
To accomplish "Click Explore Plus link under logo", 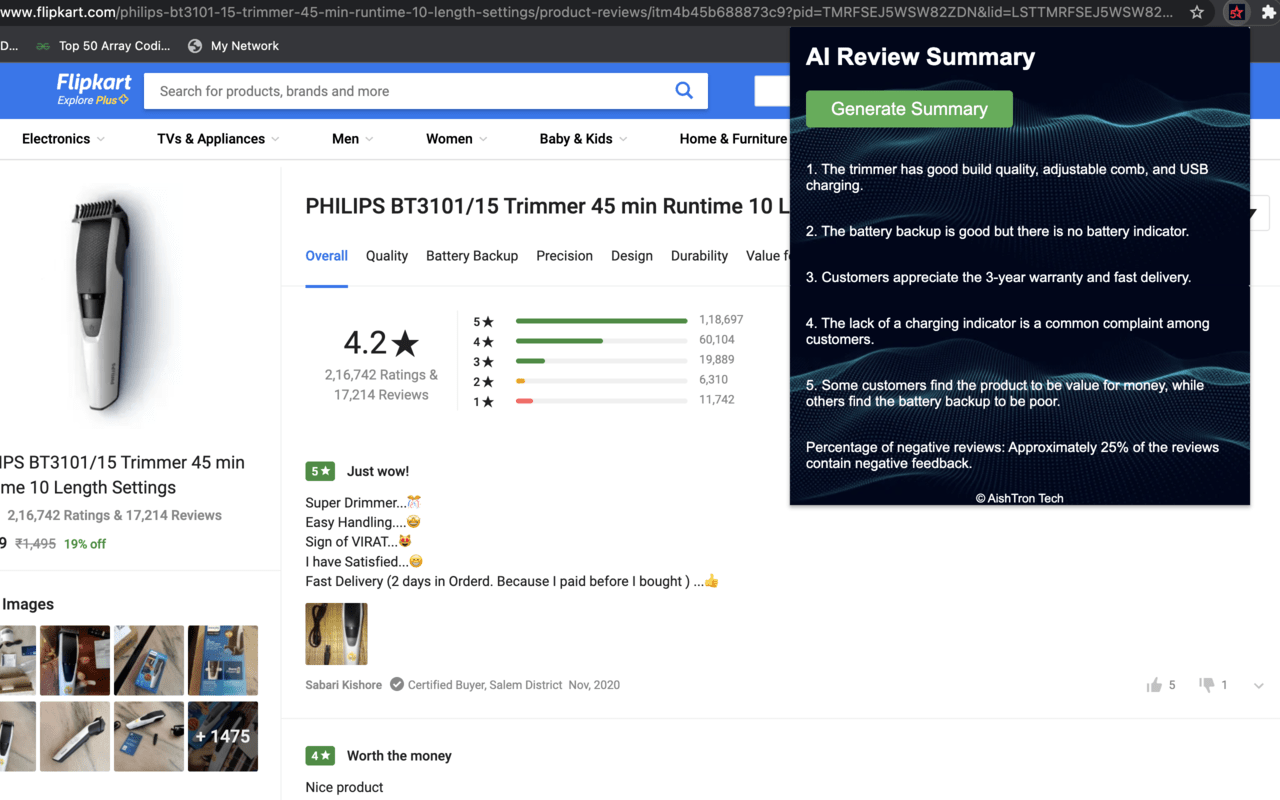I will coord(92,100).
